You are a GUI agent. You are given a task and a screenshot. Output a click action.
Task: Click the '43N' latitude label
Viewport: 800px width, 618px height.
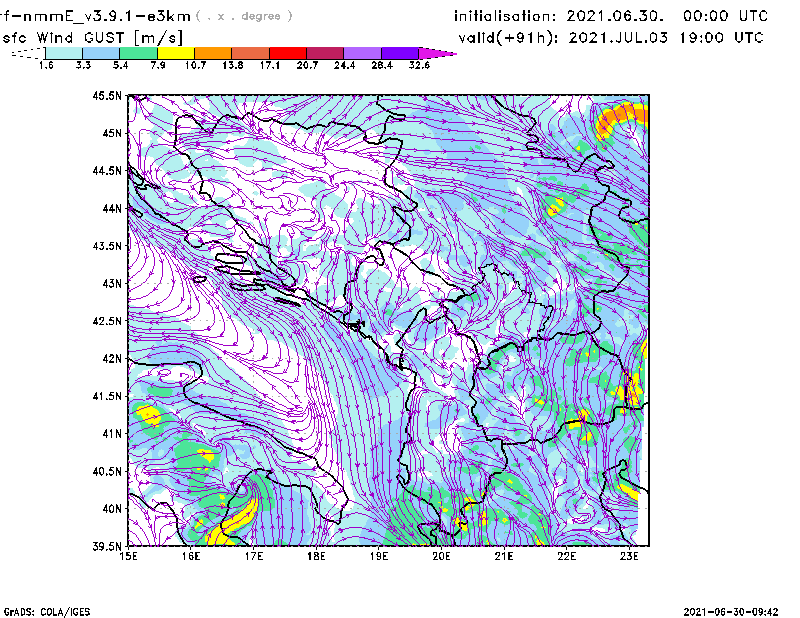coord(112,283)
